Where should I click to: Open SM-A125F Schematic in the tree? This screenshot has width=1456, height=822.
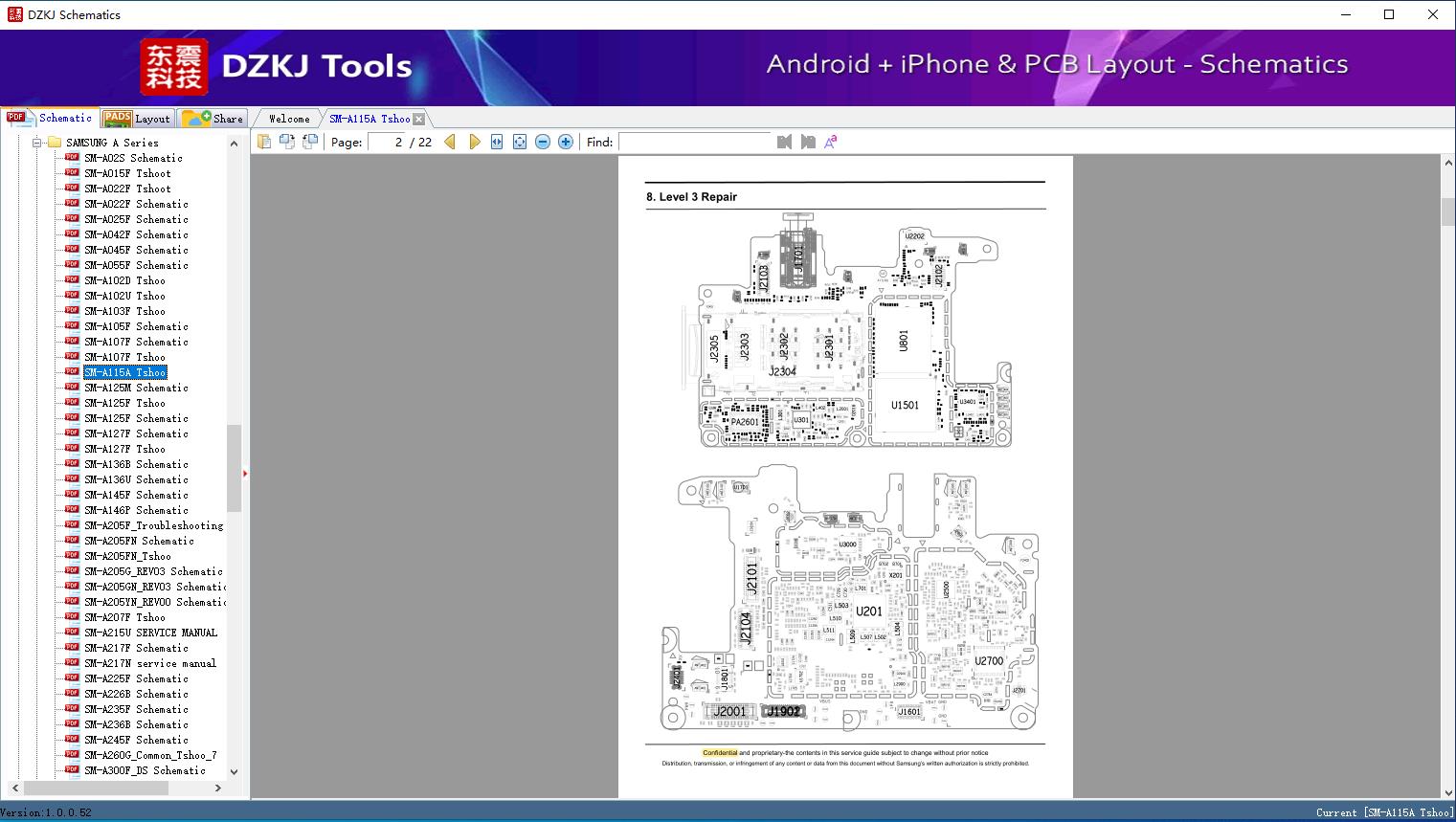click(136, 418)
